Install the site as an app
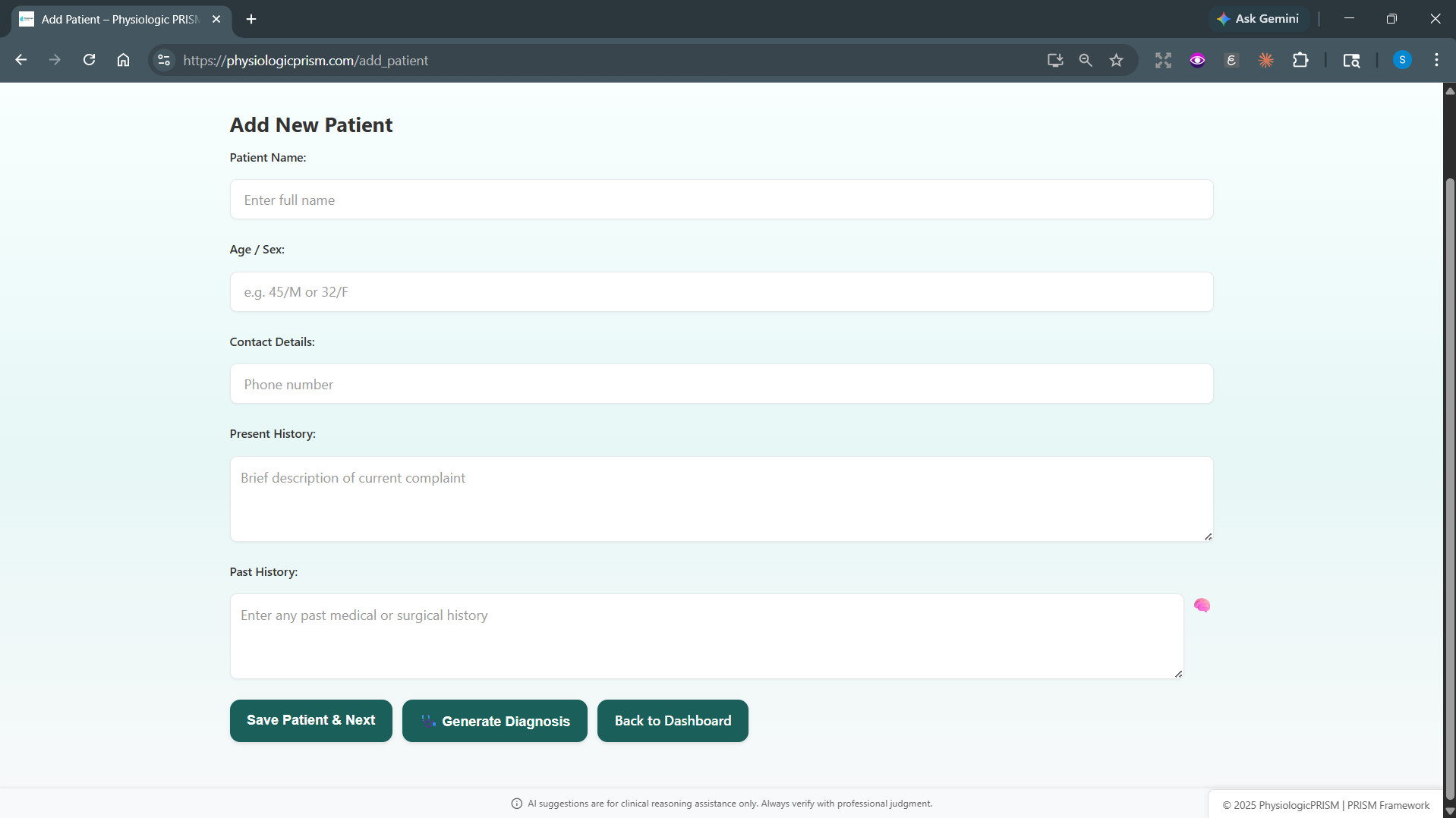 point(1054,60)
